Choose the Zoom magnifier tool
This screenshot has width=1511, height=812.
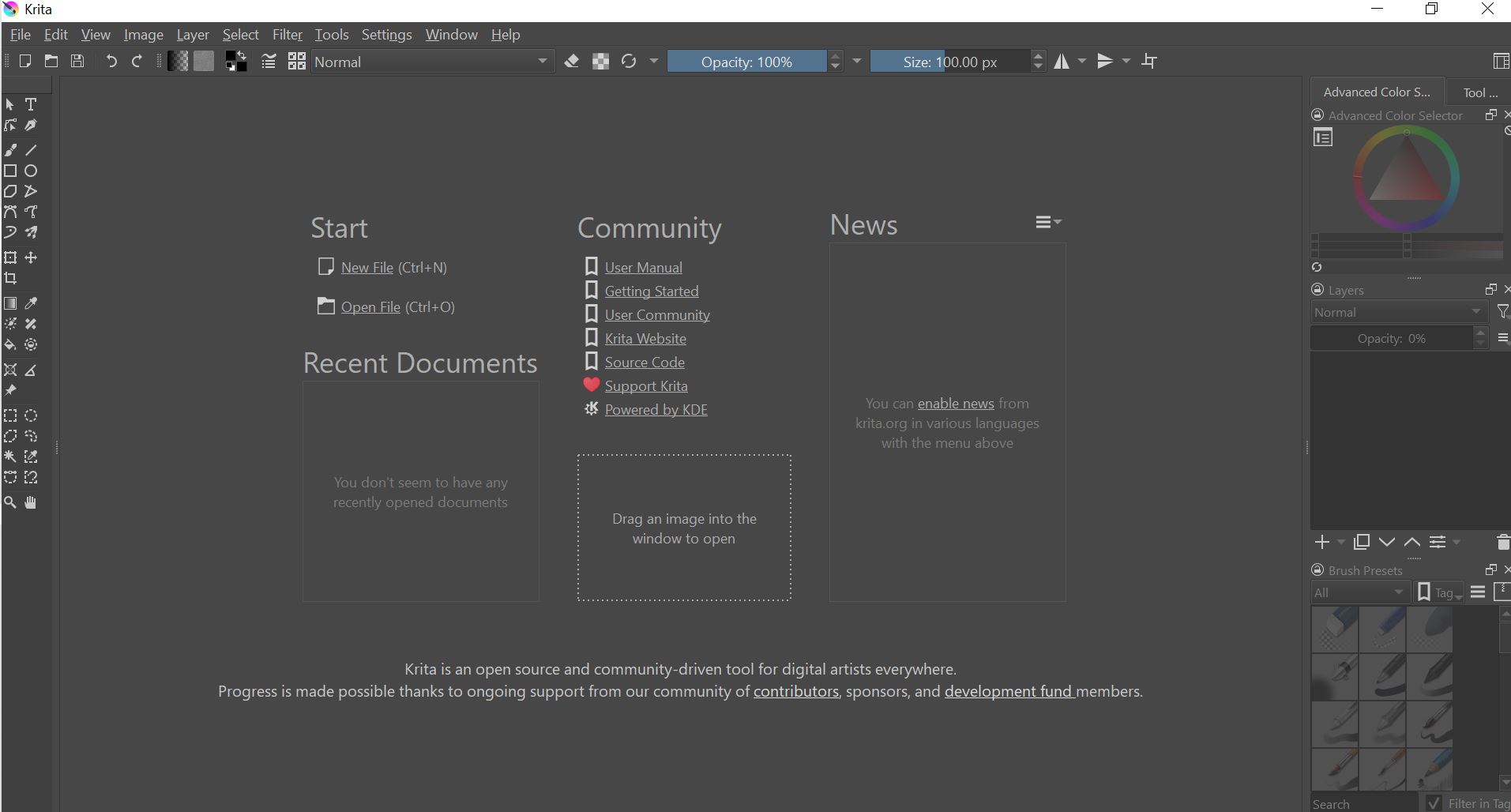tap(10, 502)
